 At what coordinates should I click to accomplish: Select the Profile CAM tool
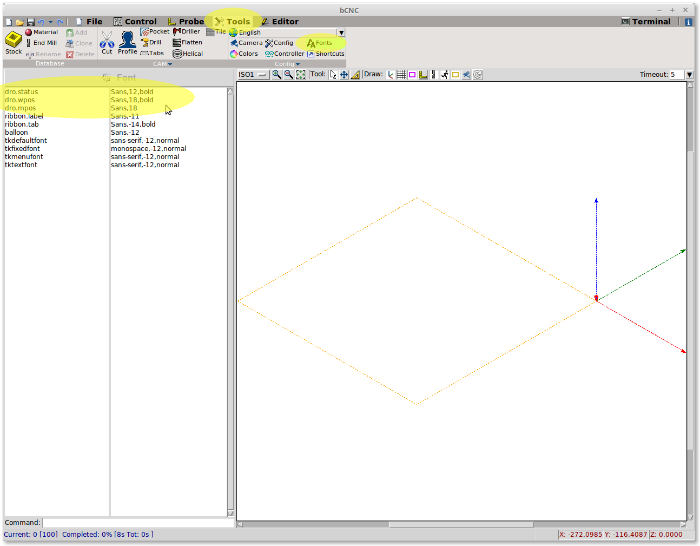(x=127, y=43)
